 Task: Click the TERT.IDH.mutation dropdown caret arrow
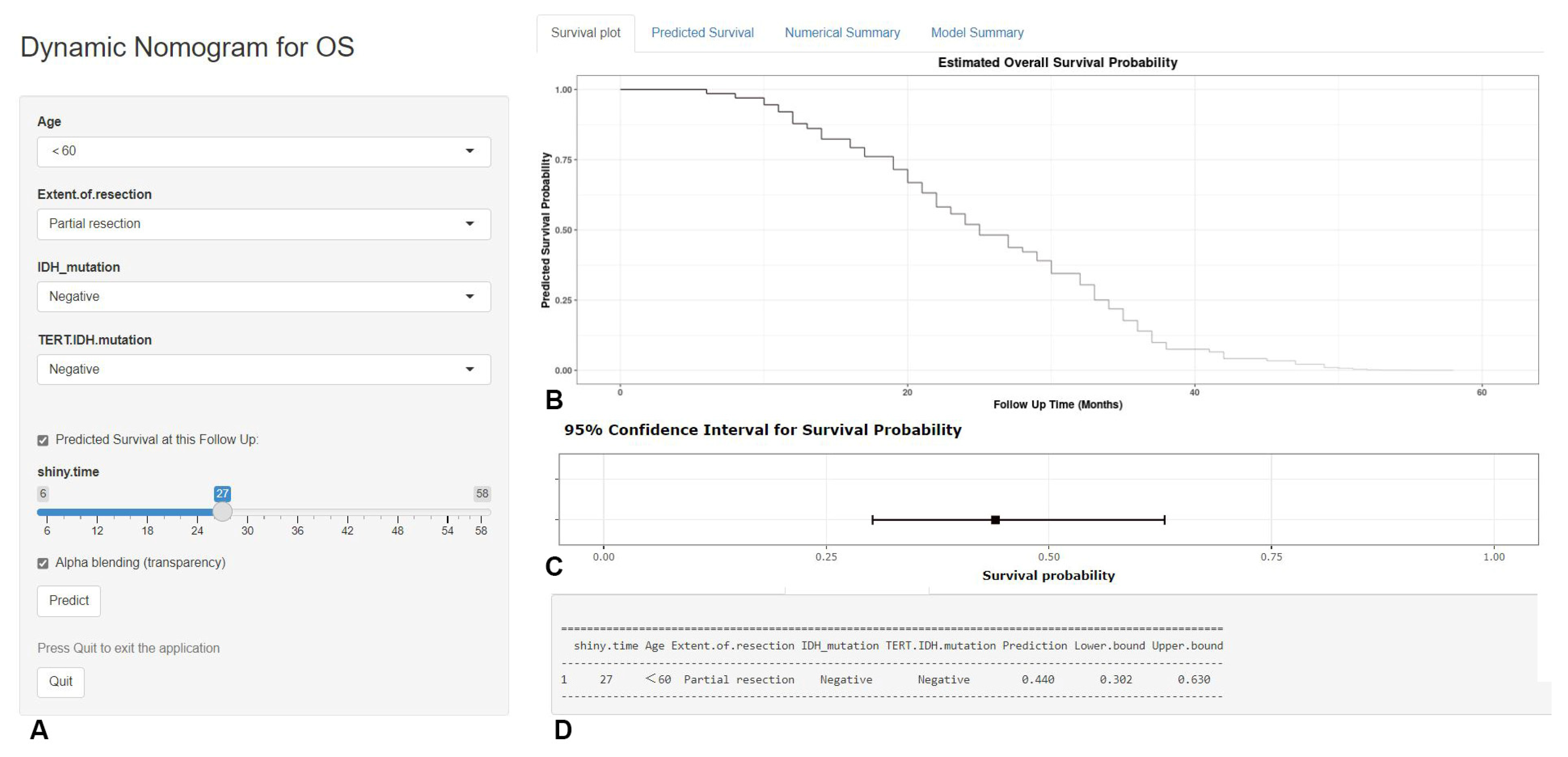(470, 370)
